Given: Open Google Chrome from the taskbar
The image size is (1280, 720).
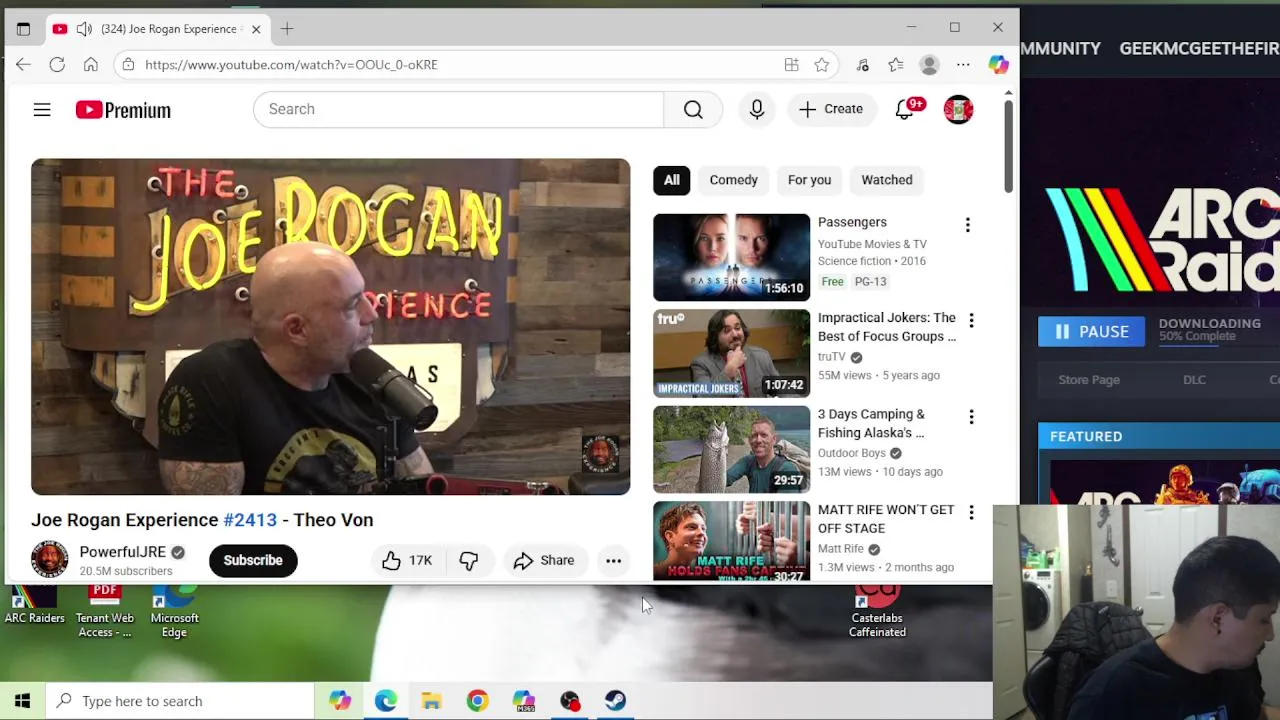Looking at the screenshot, I should pos(477,701).
